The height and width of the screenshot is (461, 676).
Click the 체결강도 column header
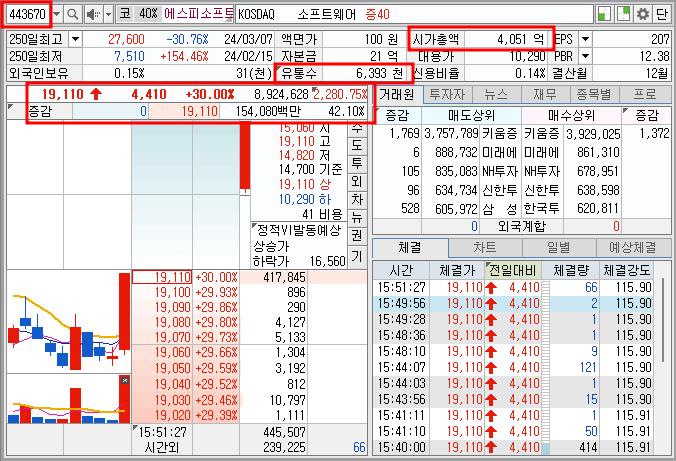click(626, 270)
